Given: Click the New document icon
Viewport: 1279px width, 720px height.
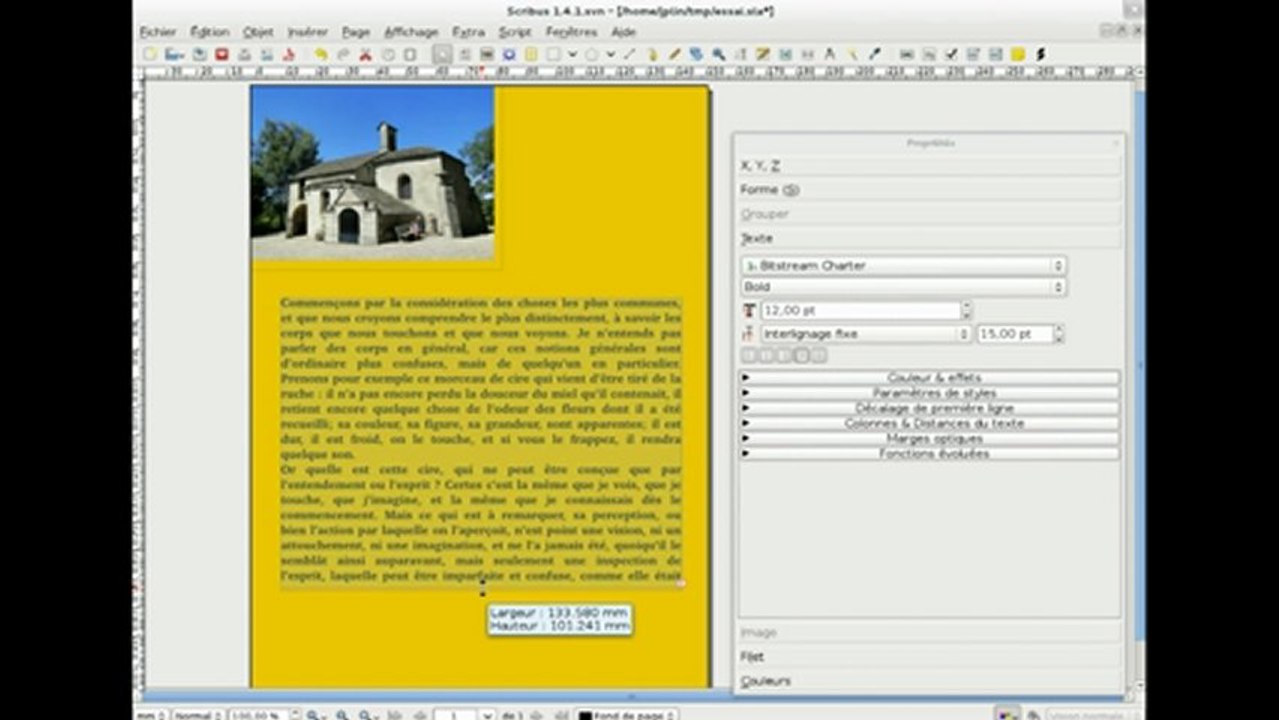Looking at the screenshot, I should tap(149, 54).
